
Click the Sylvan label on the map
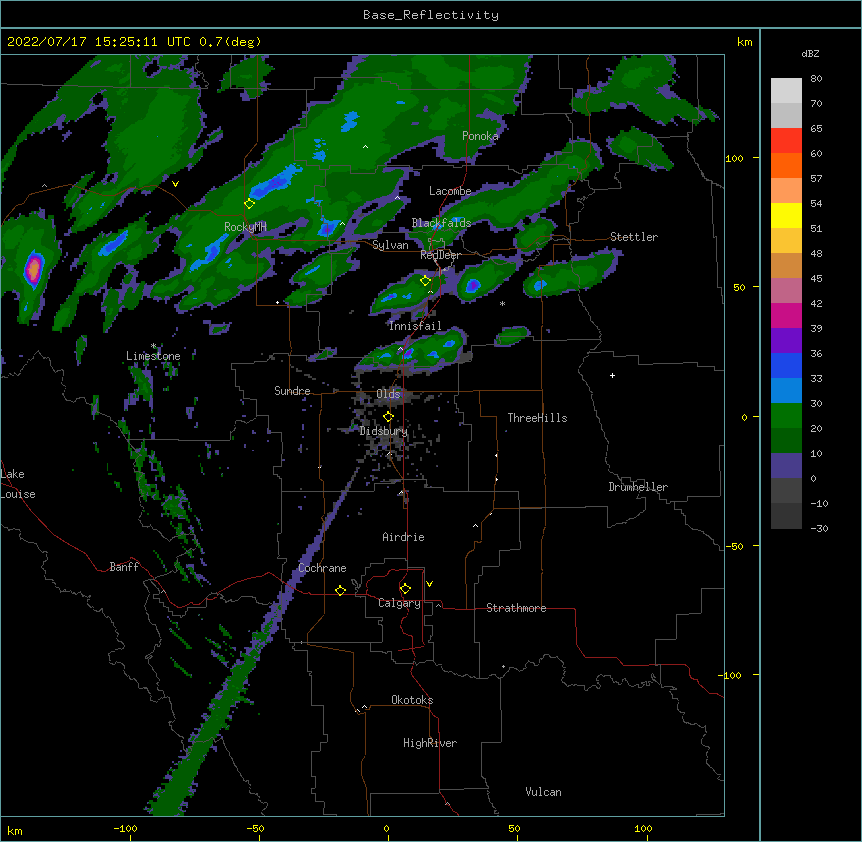[x=390, y=245]
